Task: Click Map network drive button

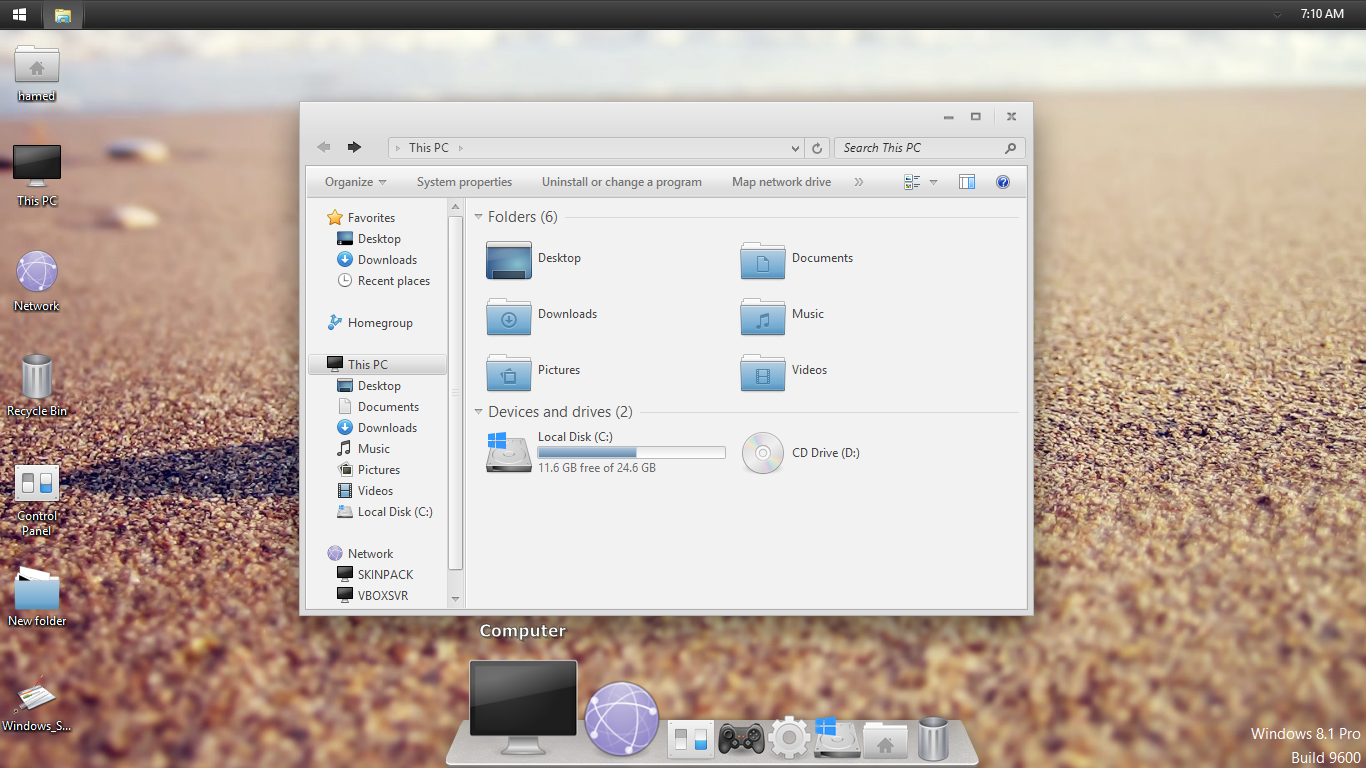Action: pos(781,182)
